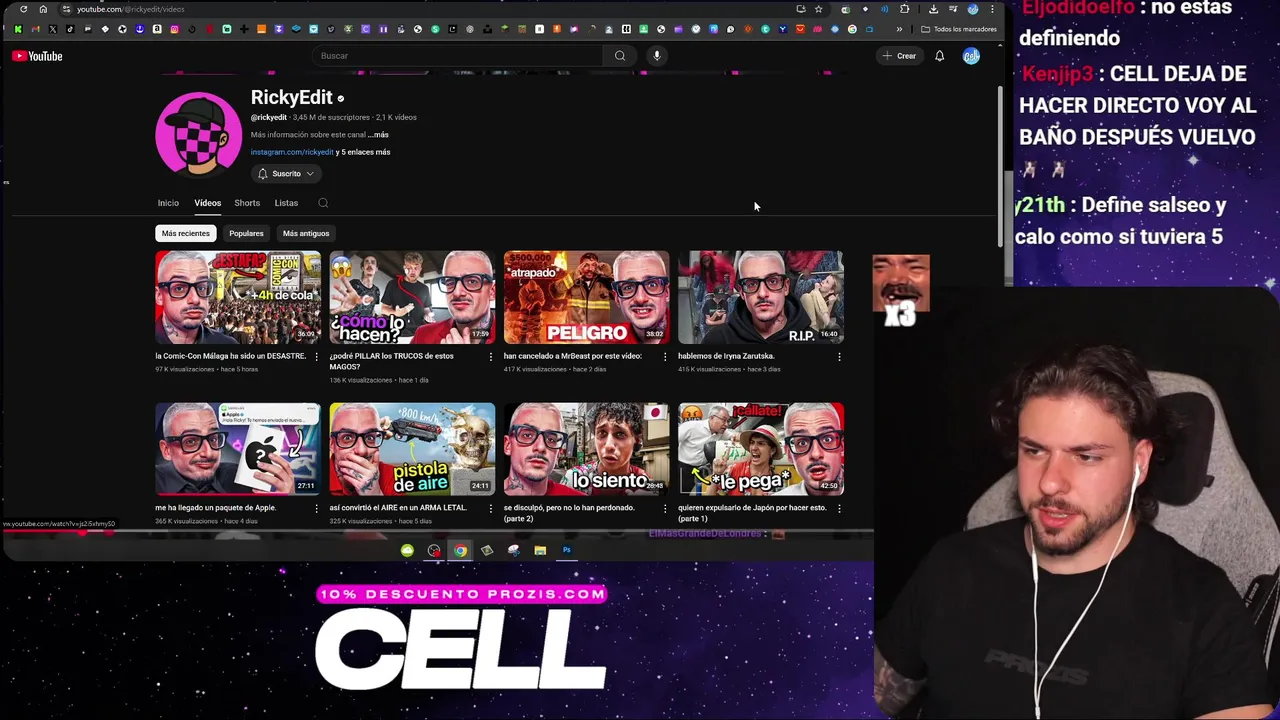
Task: Click channel search magnifier icon
Action: 323,203
